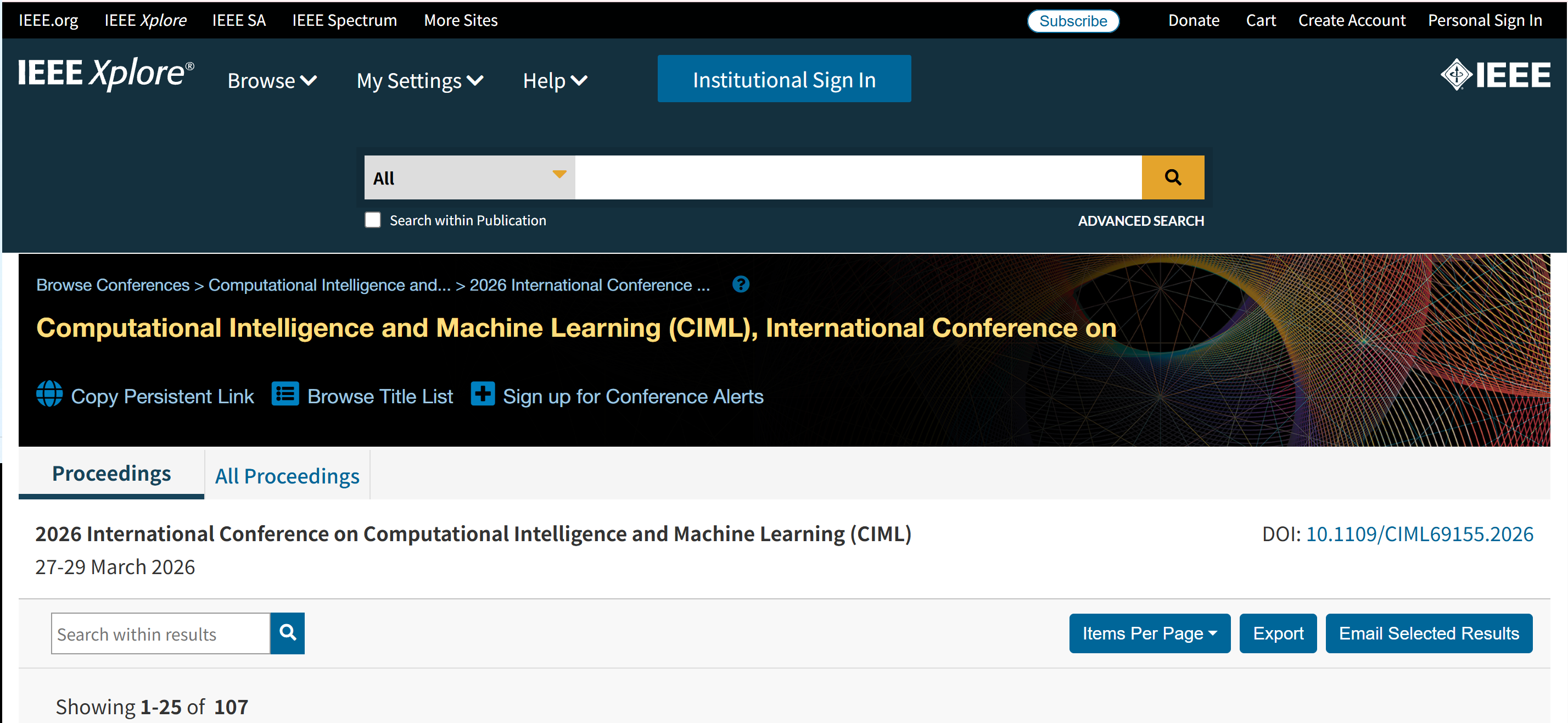Click the Search within results field

161,633
